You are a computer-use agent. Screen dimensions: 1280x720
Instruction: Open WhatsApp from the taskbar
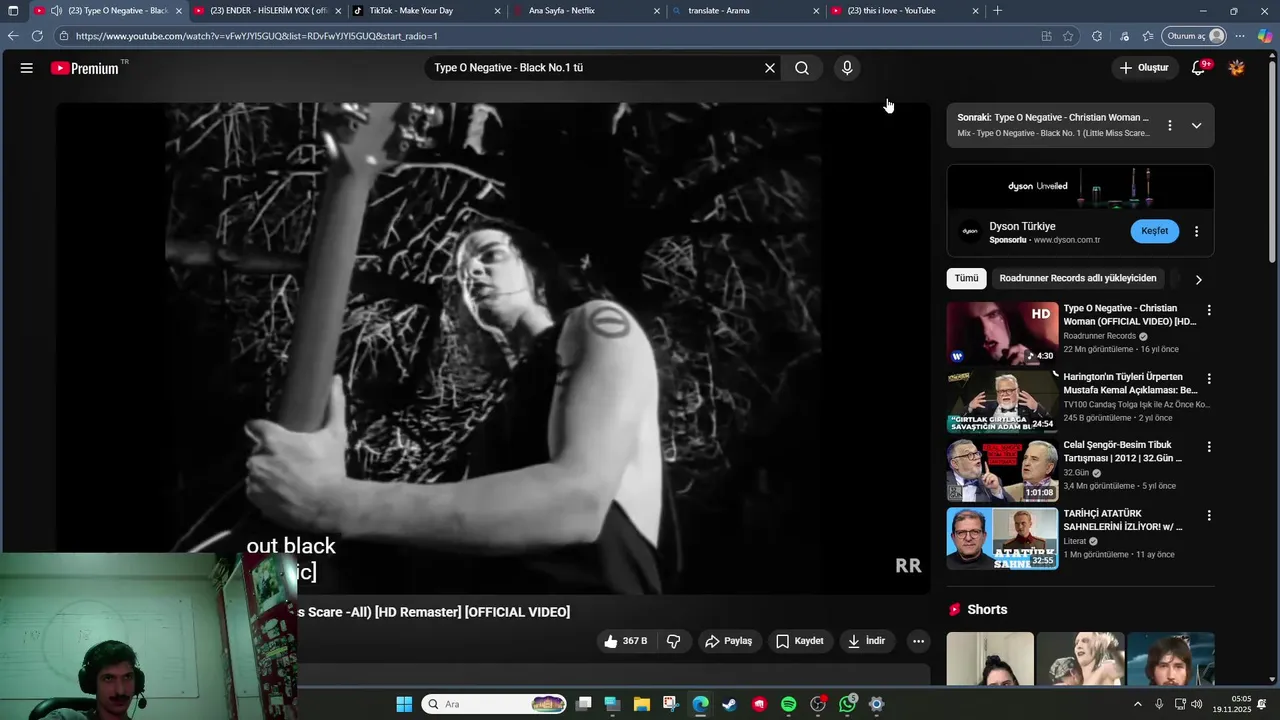coord(848,704)
